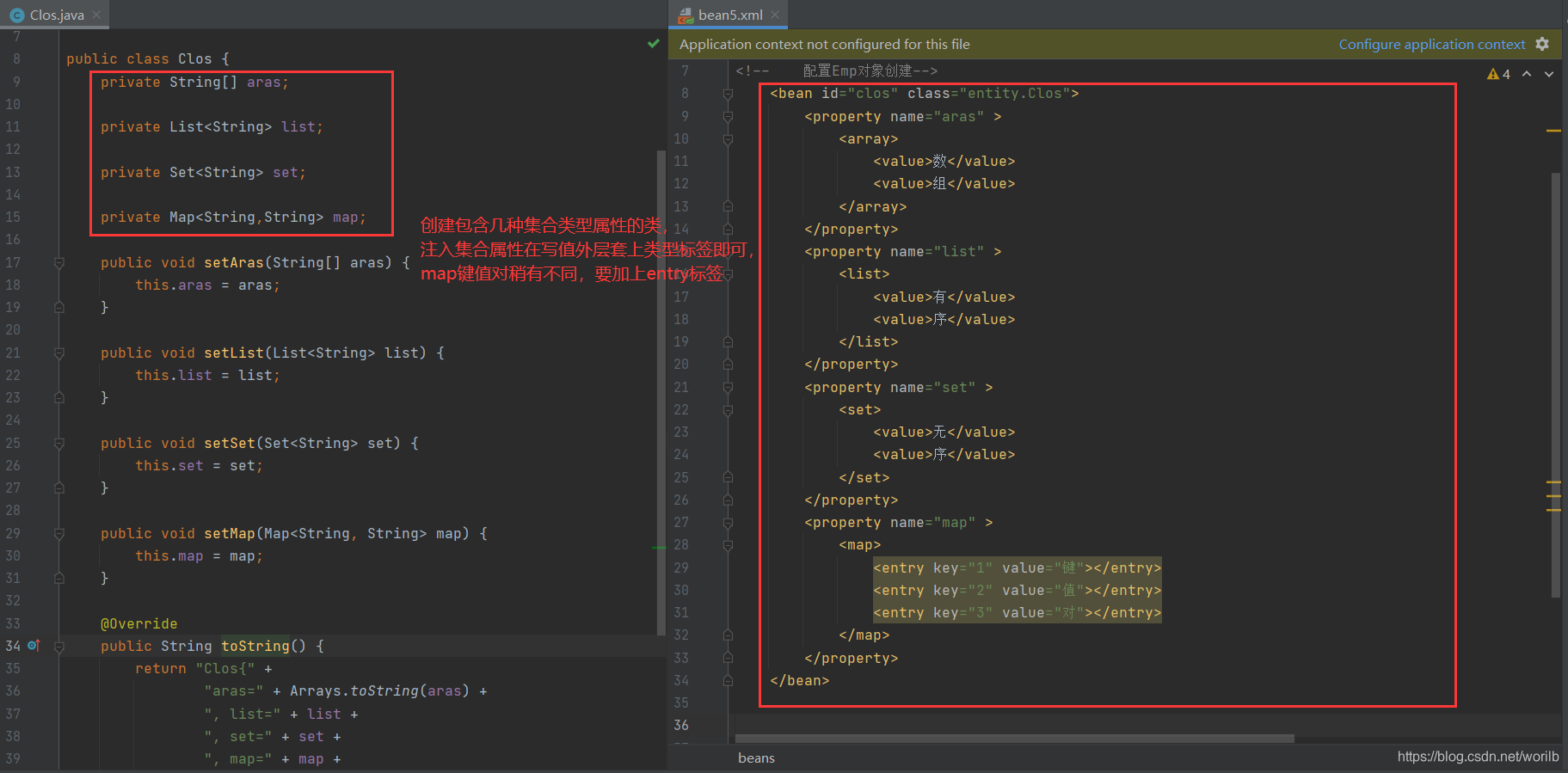The height and width of the screenshot is (773, 1568).
Task: Go to next highlighted error arrow
Action: pyautogui.click(x=1549, y=74)
